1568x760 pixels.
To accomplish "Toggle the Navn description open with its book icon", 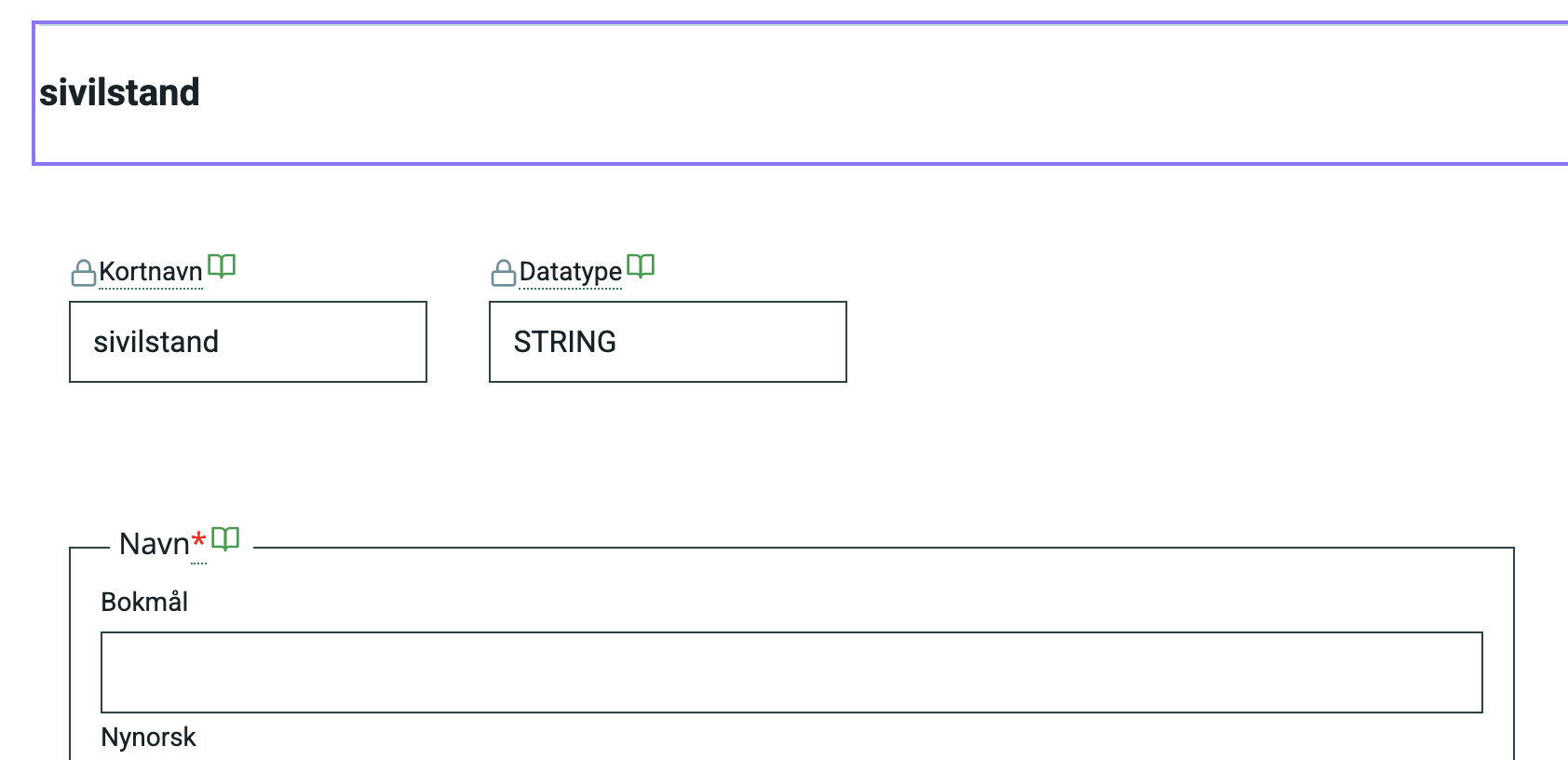I will pos(226,537).
